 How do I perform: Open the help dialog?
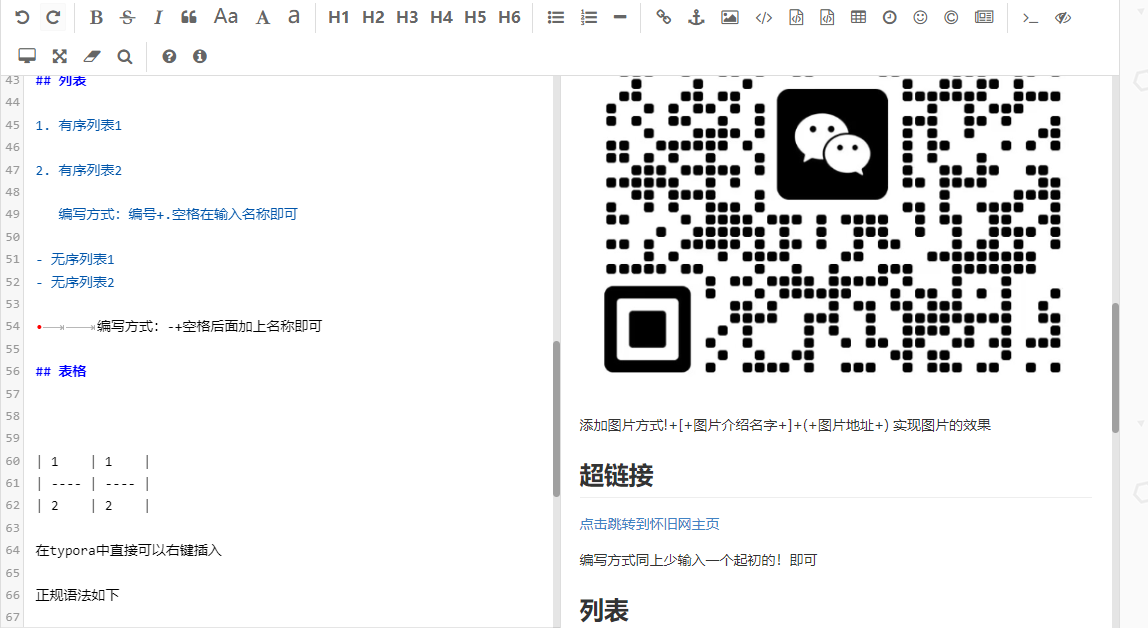pyautogui.click(x=169, y=56)
